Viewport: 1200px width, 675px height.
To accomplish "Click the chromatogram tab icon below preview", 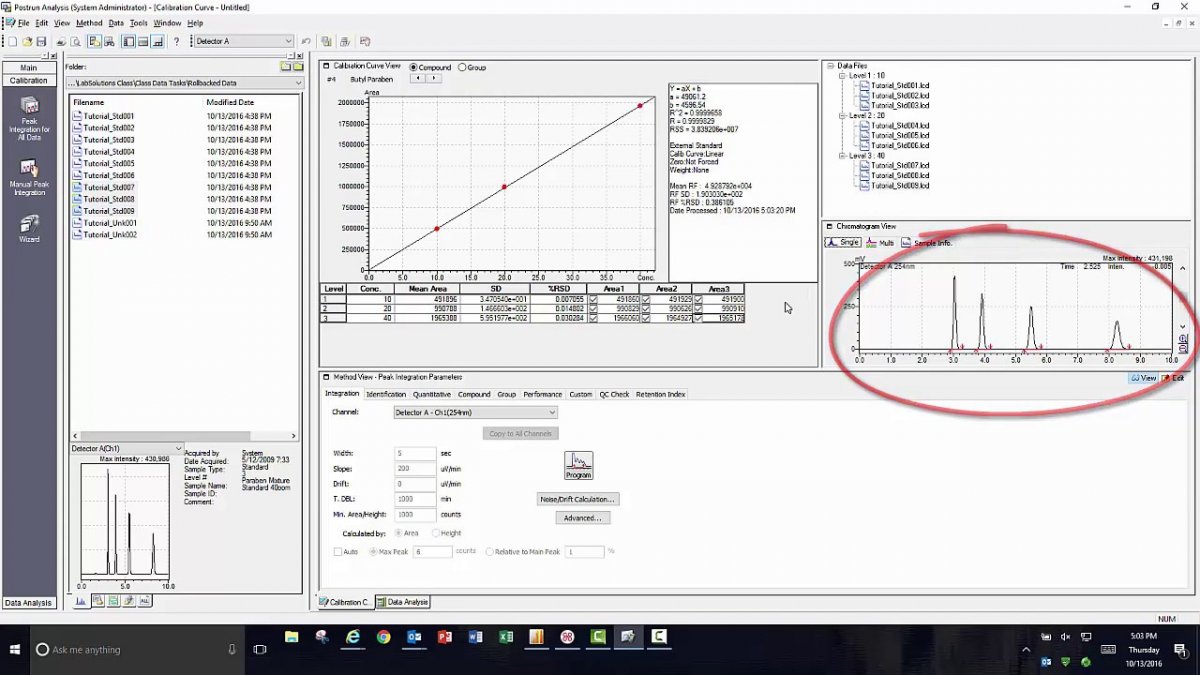I will point(80,600).
